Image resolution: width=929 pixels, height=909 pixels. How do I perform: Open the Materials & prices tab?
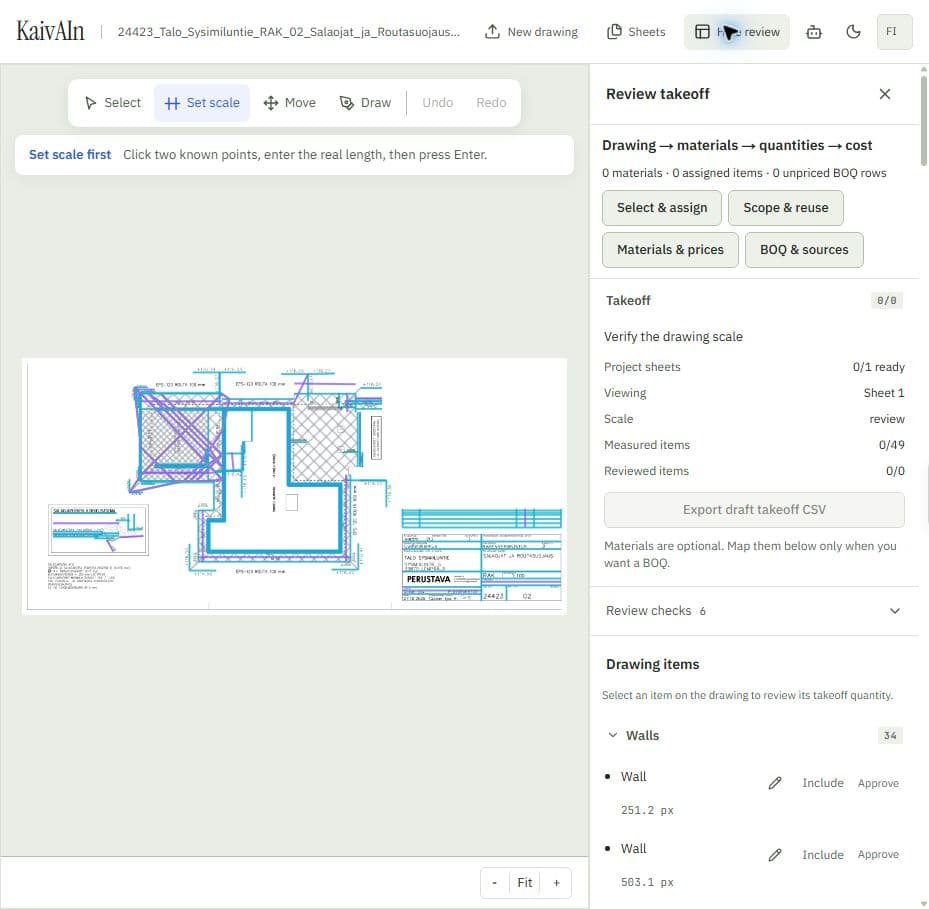click(670, 250)
